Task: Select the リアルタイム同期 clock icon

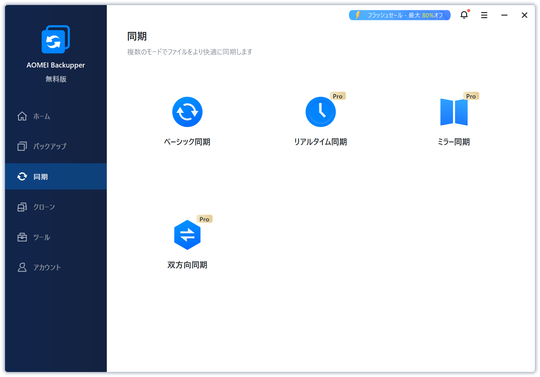Action: [320, 112]
